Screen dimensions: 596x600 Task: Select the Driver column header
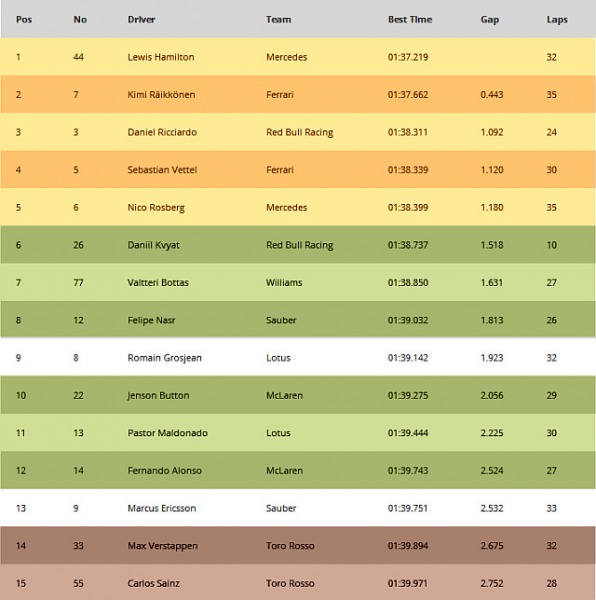[141, 20]
